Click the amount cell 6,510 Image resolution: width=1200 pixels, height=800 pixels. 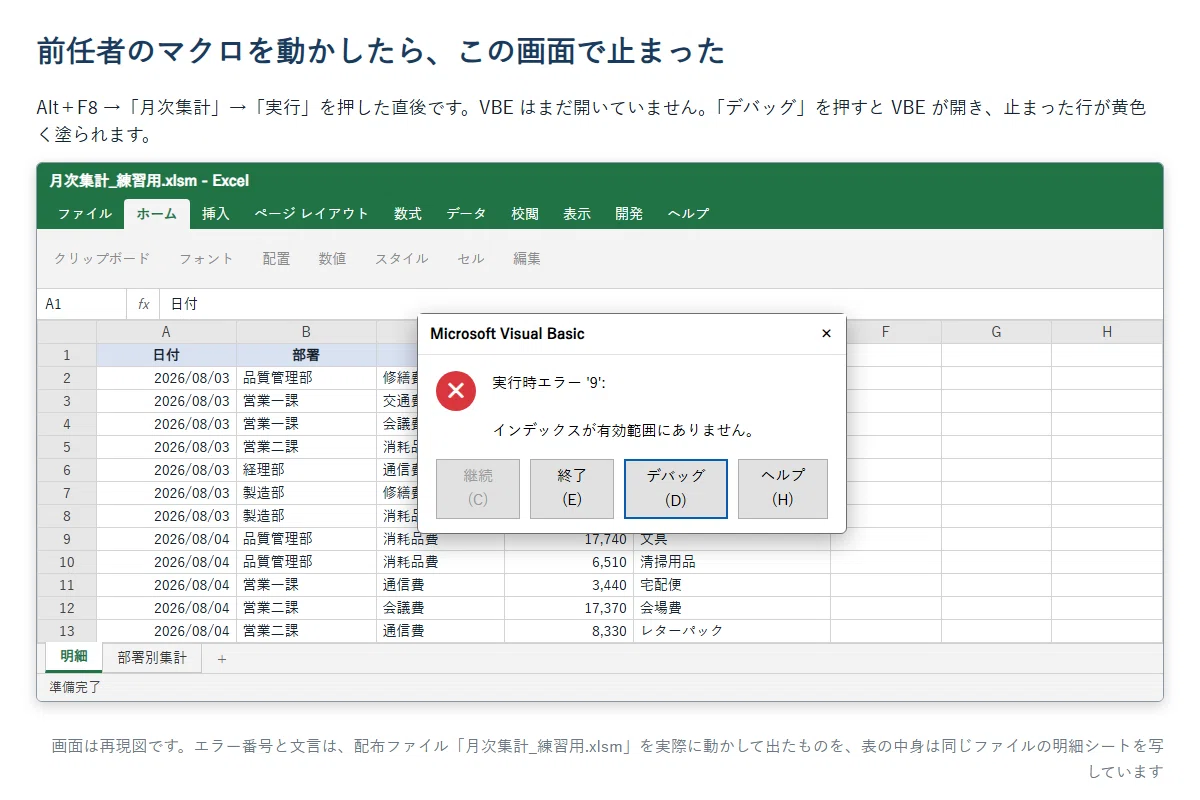pos(569,562)
